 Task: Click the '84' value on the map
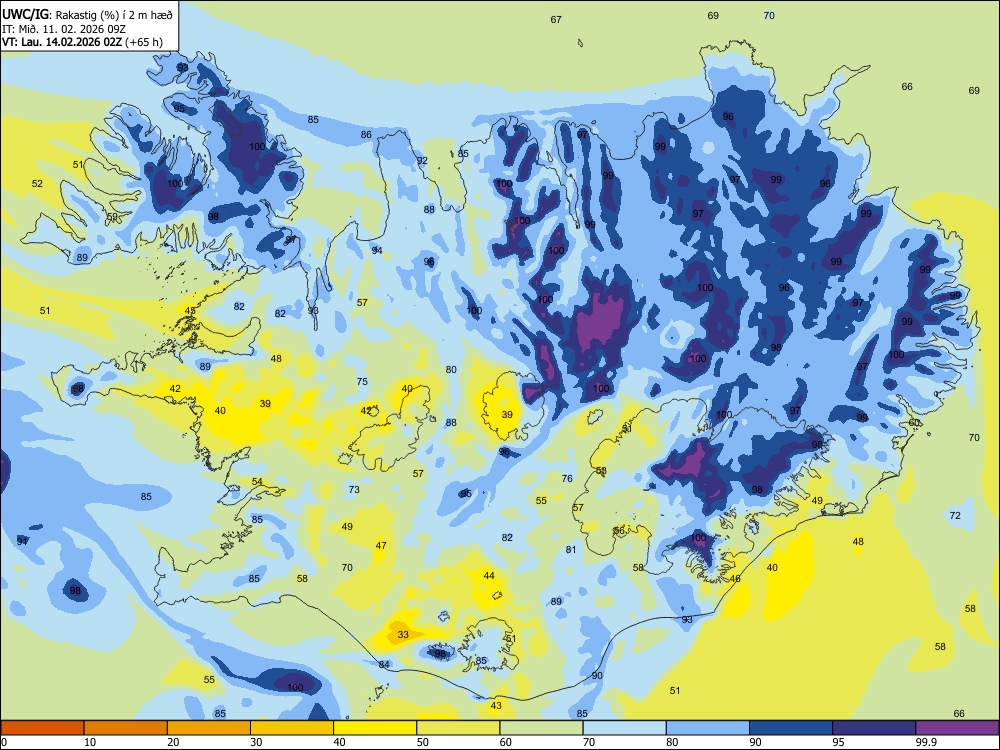pyautogui.click(x=384, y=665)
